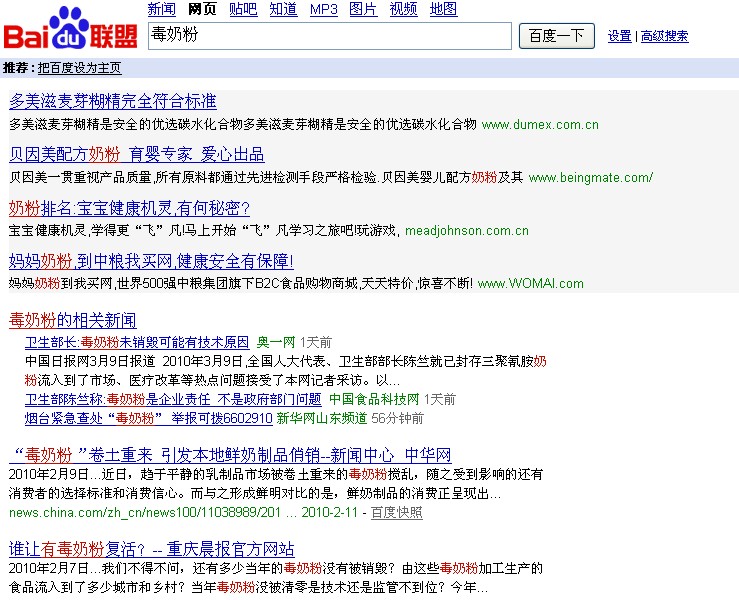This screenshot has width=739, height=600.
Task: Open ad 贝因美配方奶粉 育婴专家 爱心出品
Action: click(136, 155)
